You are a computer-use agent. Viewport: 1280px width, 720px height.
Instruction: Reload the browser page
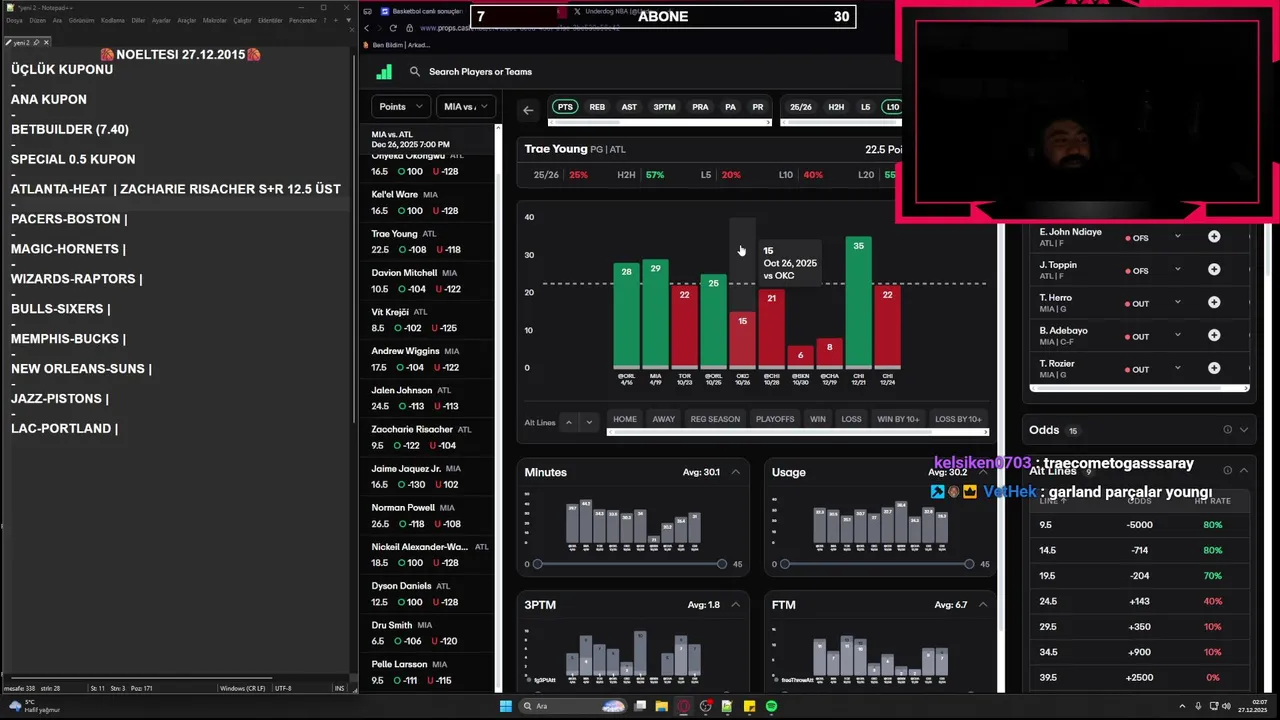pyautogui.click(x=393, y=28)
